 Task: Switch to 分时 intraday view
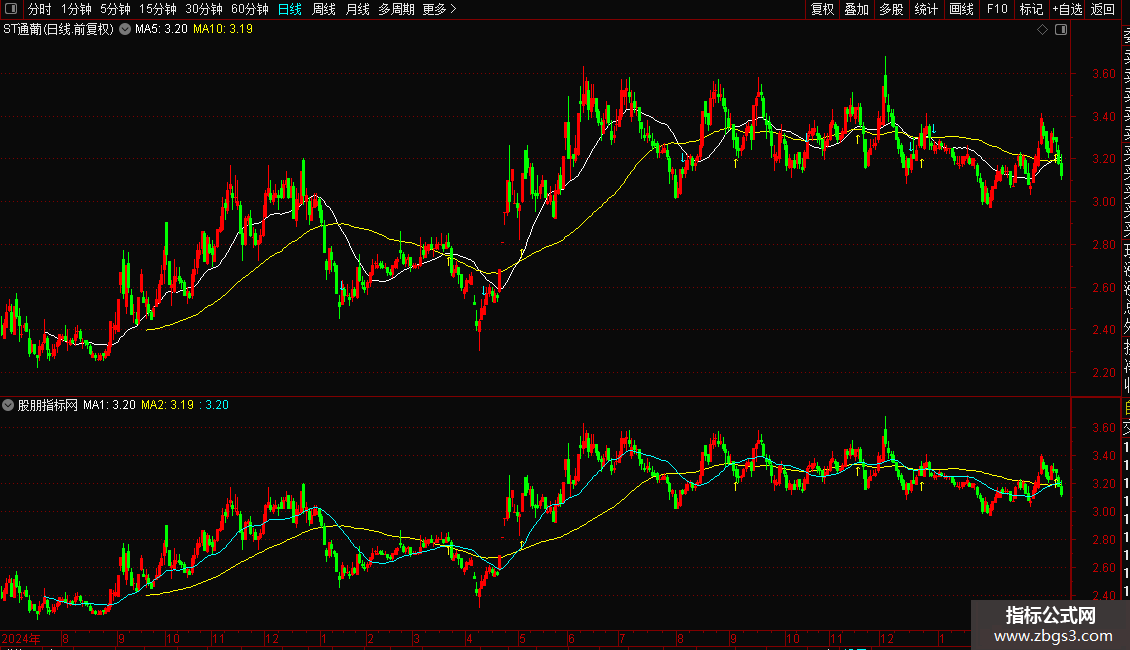coord(40,9)
